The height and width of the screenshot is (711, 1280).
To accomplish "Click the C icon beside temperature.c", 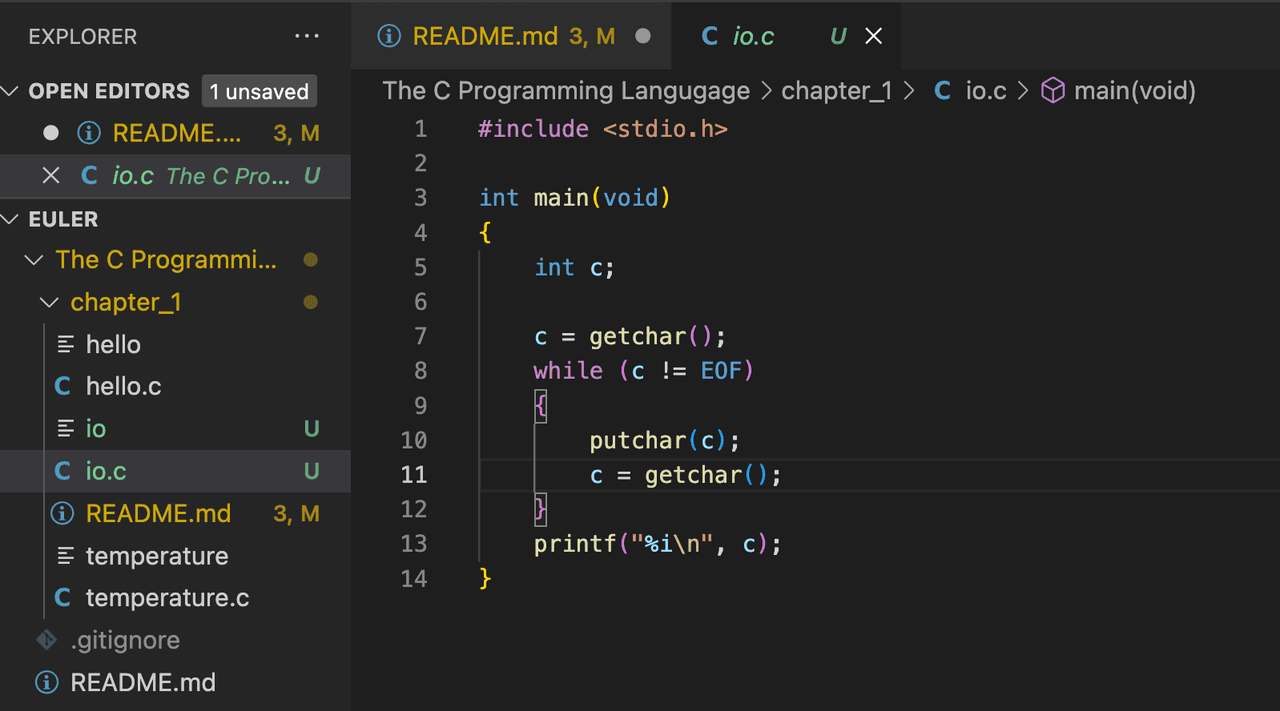I will pos(63,598).
